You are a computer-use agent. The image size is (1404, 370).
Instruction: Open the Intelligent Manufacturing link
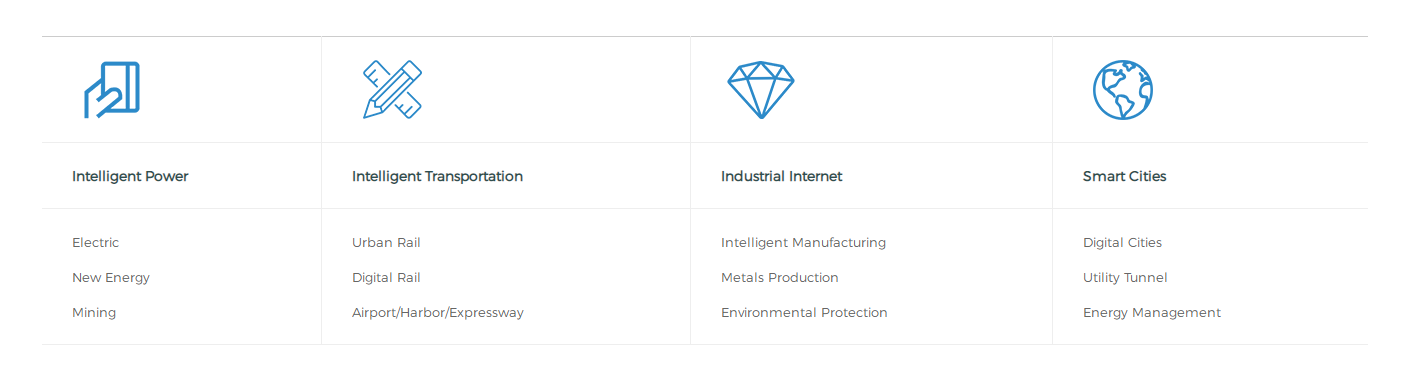tap(804, 243)
